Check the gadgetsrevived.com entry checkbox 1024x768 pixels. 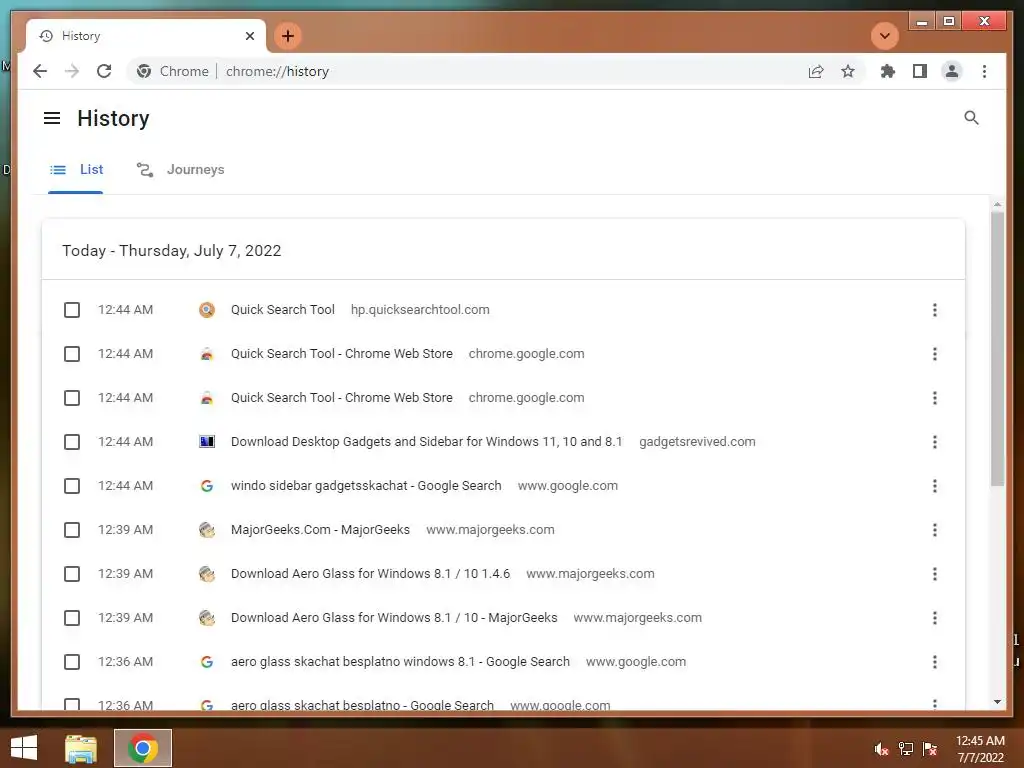pyautogui.click(x=72, y=442)
